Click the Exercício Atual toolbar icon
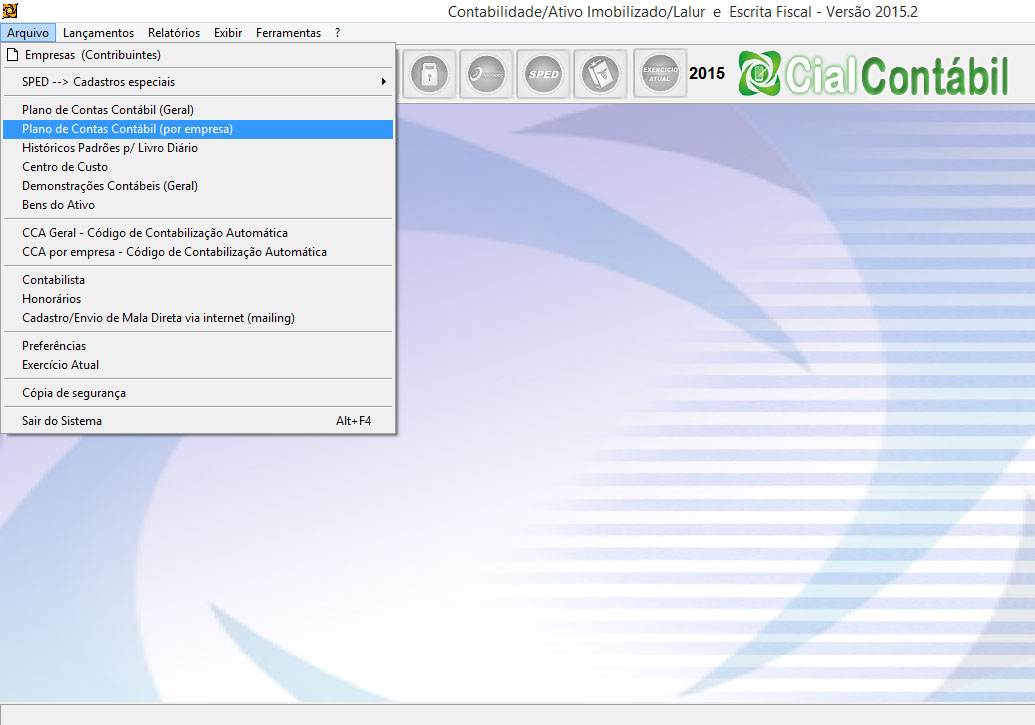This screenshot has height=725, width=1035. [x=660, y=74]
